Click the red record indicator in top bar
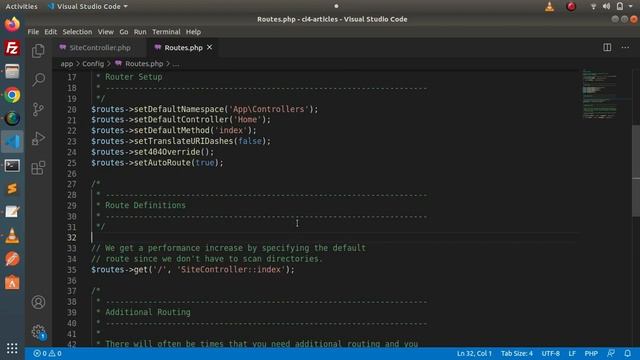The width and height of the screenshot is (640, 360). click(x=571, y=6)
